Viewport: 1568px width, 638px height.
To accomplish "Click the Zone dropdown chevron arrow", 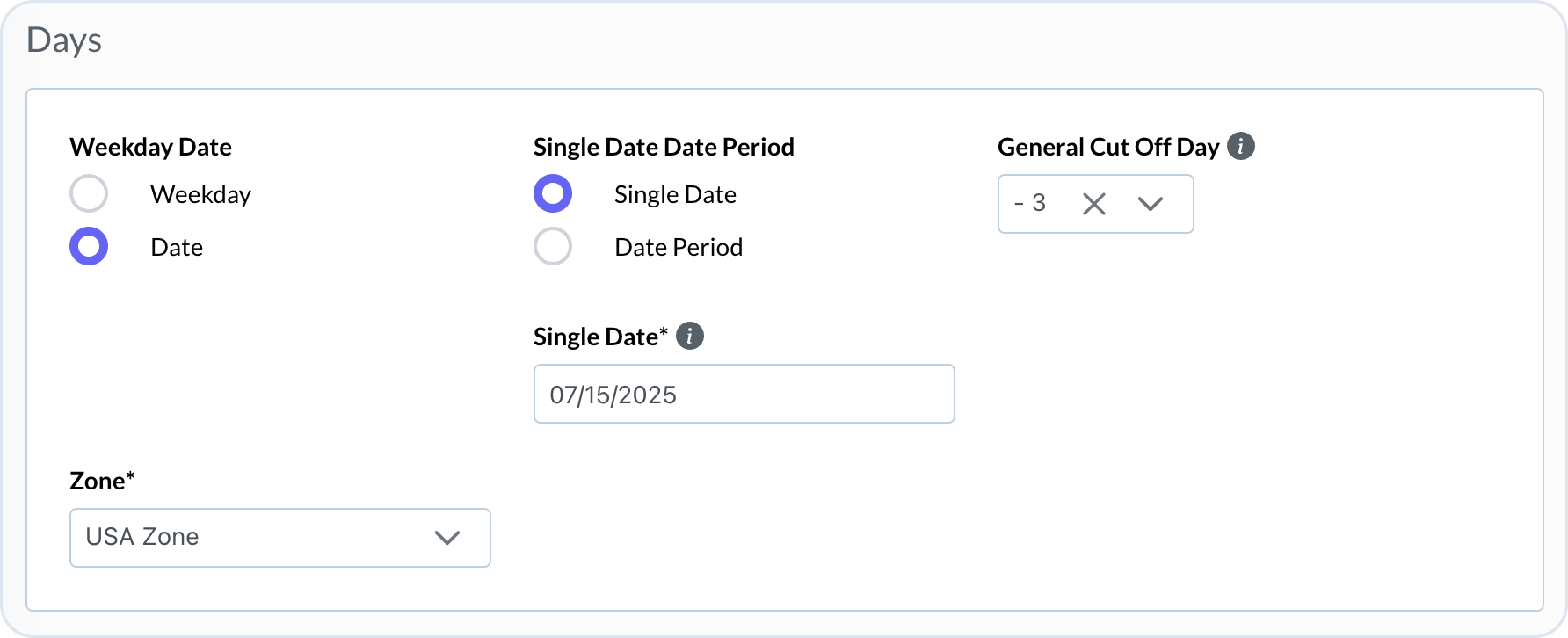I will tap(447, 537).
